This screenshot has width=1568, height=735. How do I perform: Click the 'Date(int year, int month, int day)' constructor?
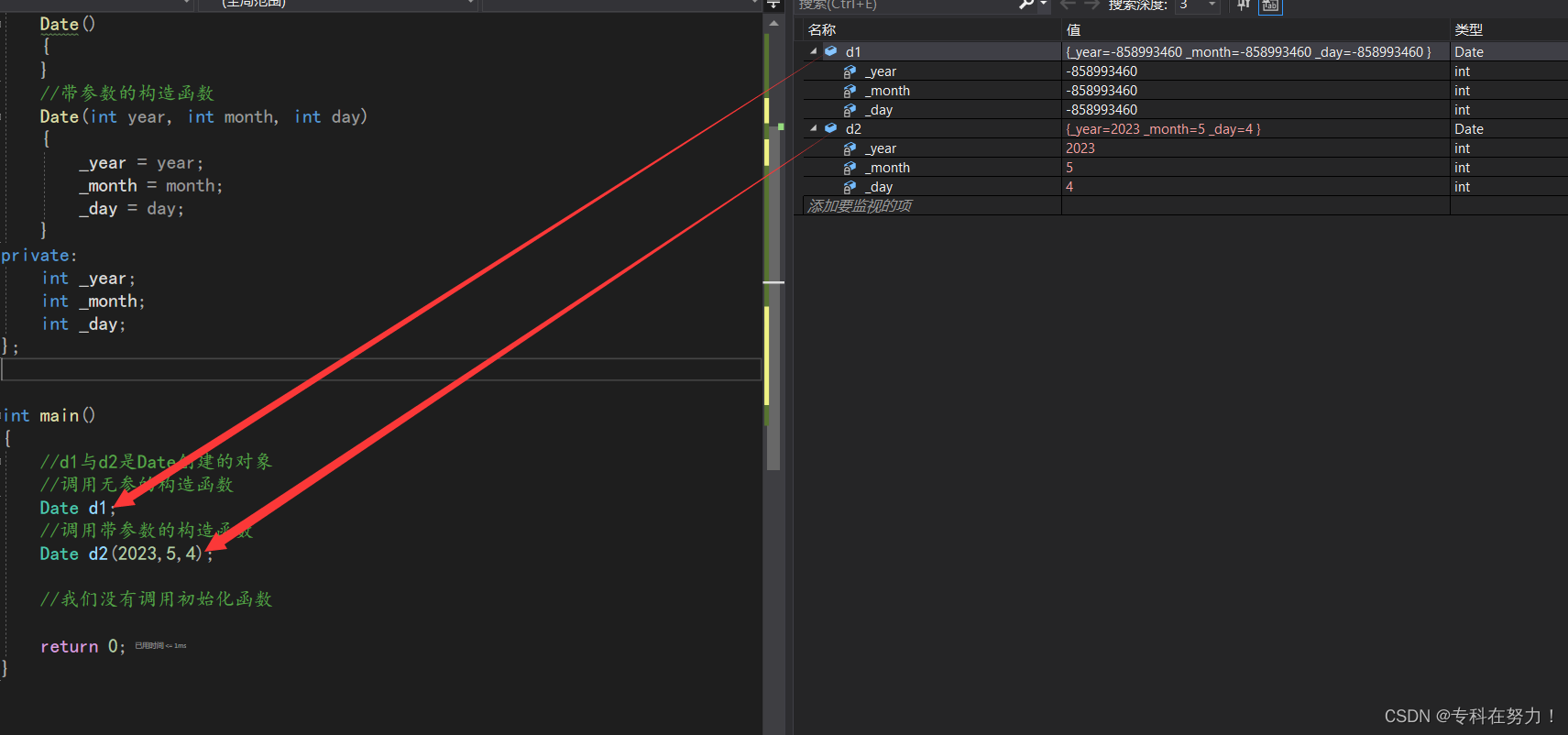pyautogui.click(x=203, y=117)
